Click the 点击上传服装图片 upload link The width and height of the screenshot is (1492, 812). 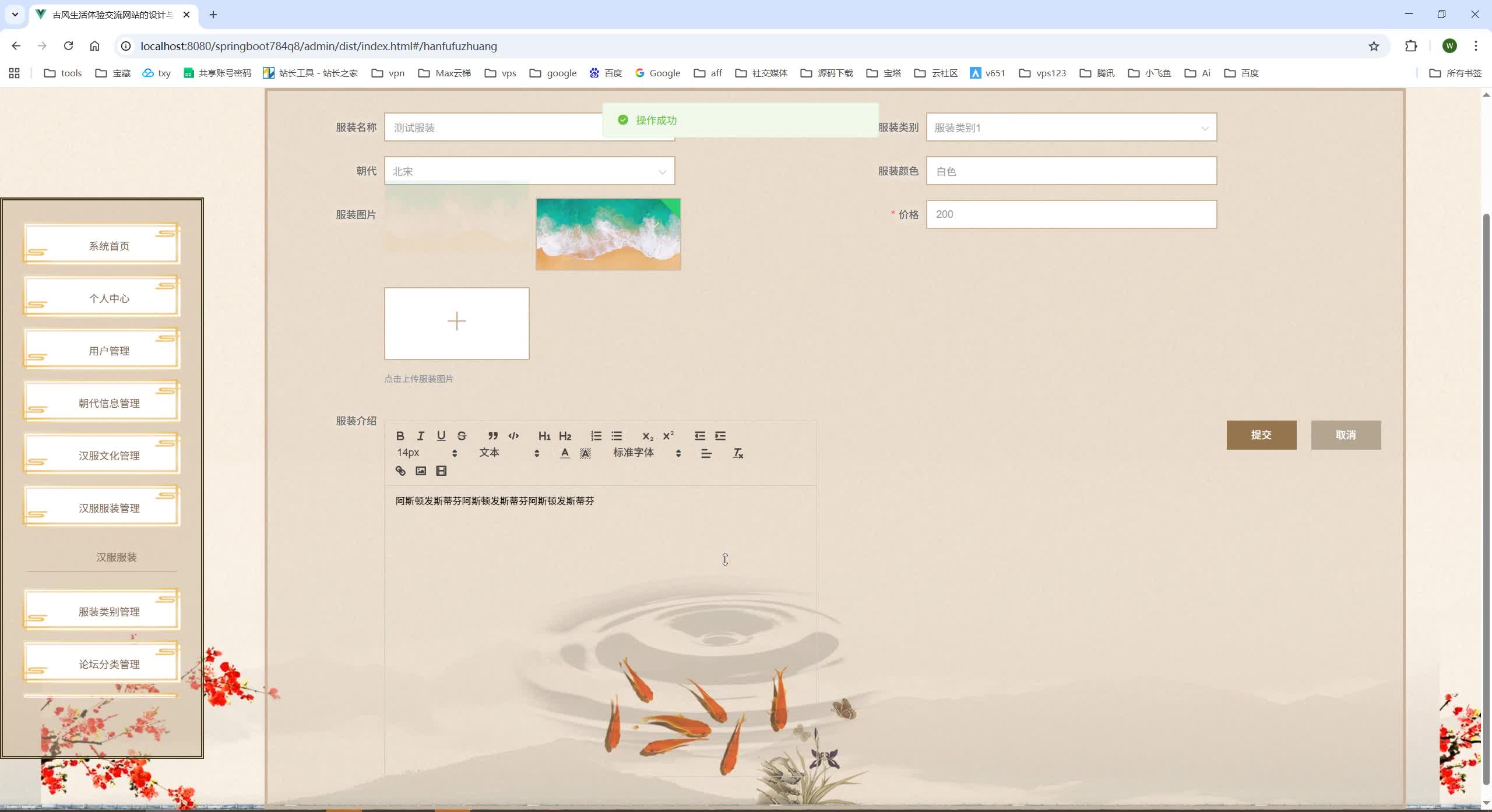tap(418, 378)
